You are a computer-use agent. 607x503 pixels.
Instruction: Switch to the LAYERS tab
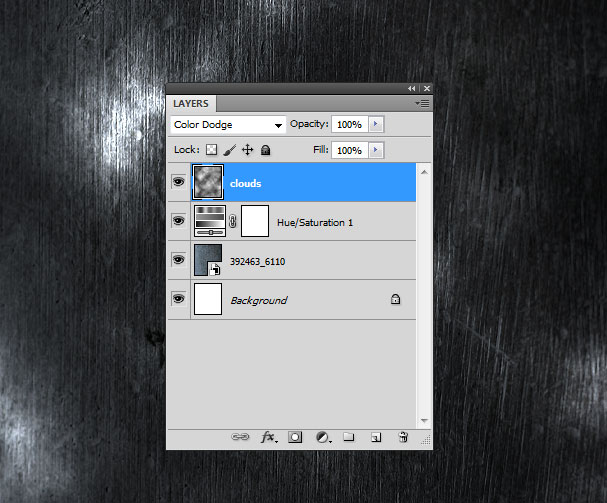[191, 104]
